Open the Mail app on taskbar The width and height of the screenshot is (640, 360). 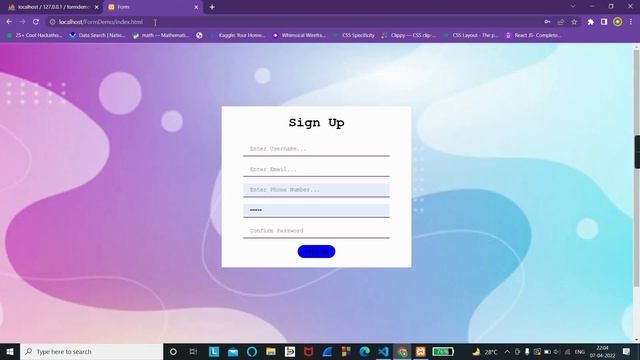[x=233, y=351]
